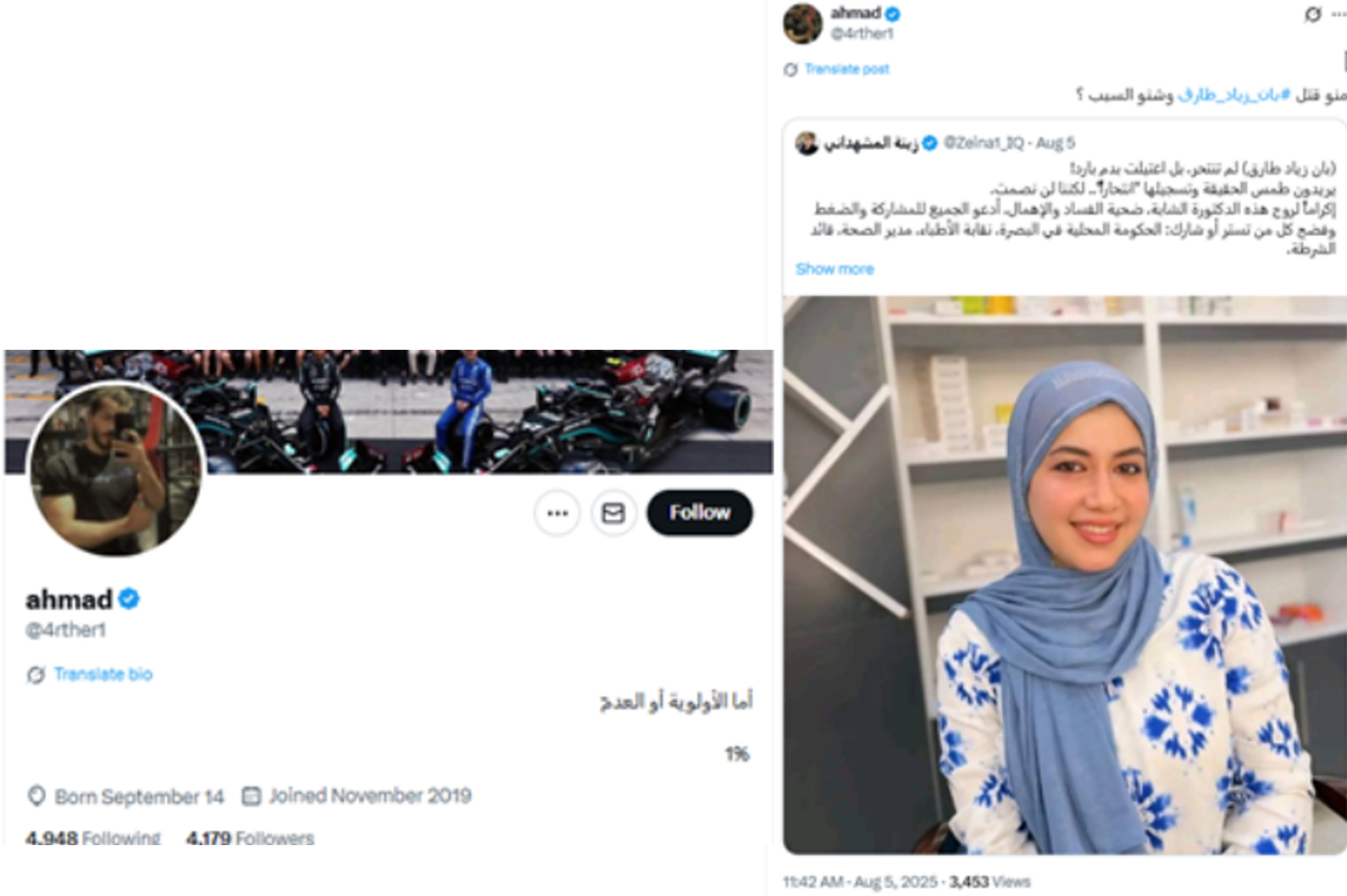View the 4,179 Followers list

coord(250,838)
